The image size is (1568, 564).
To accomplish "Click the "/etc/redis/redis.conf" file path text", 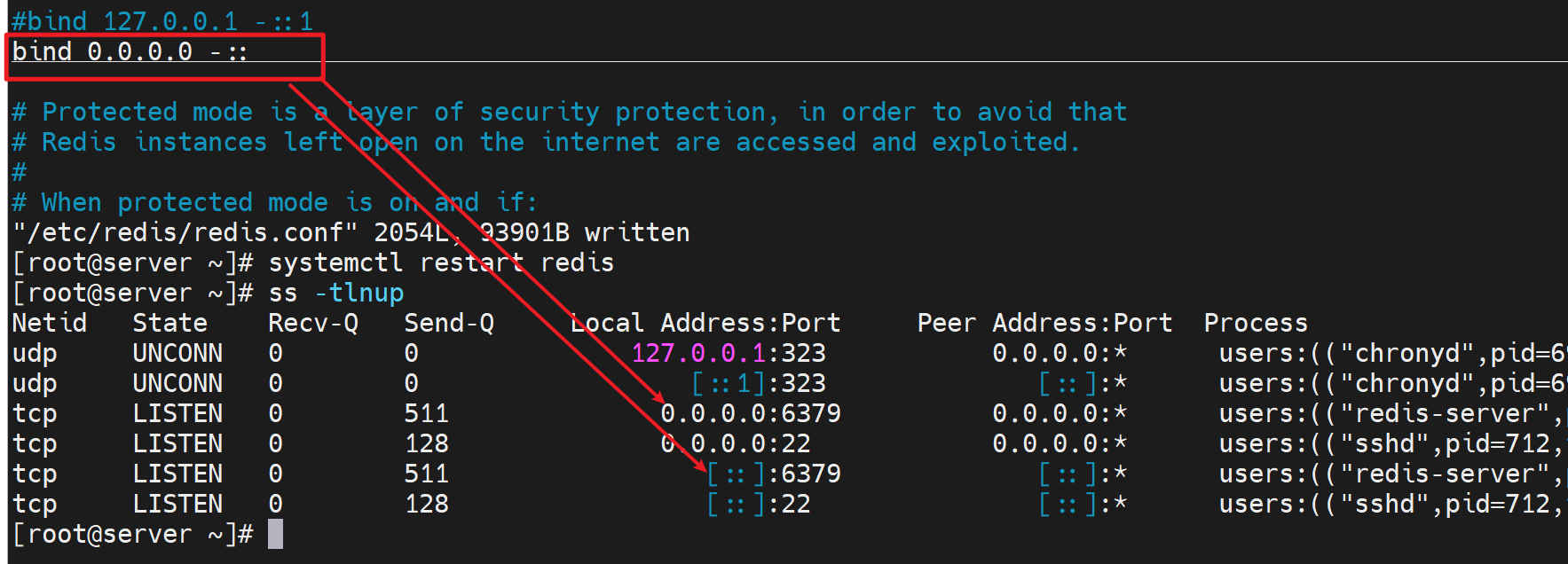I will point(186,233).
